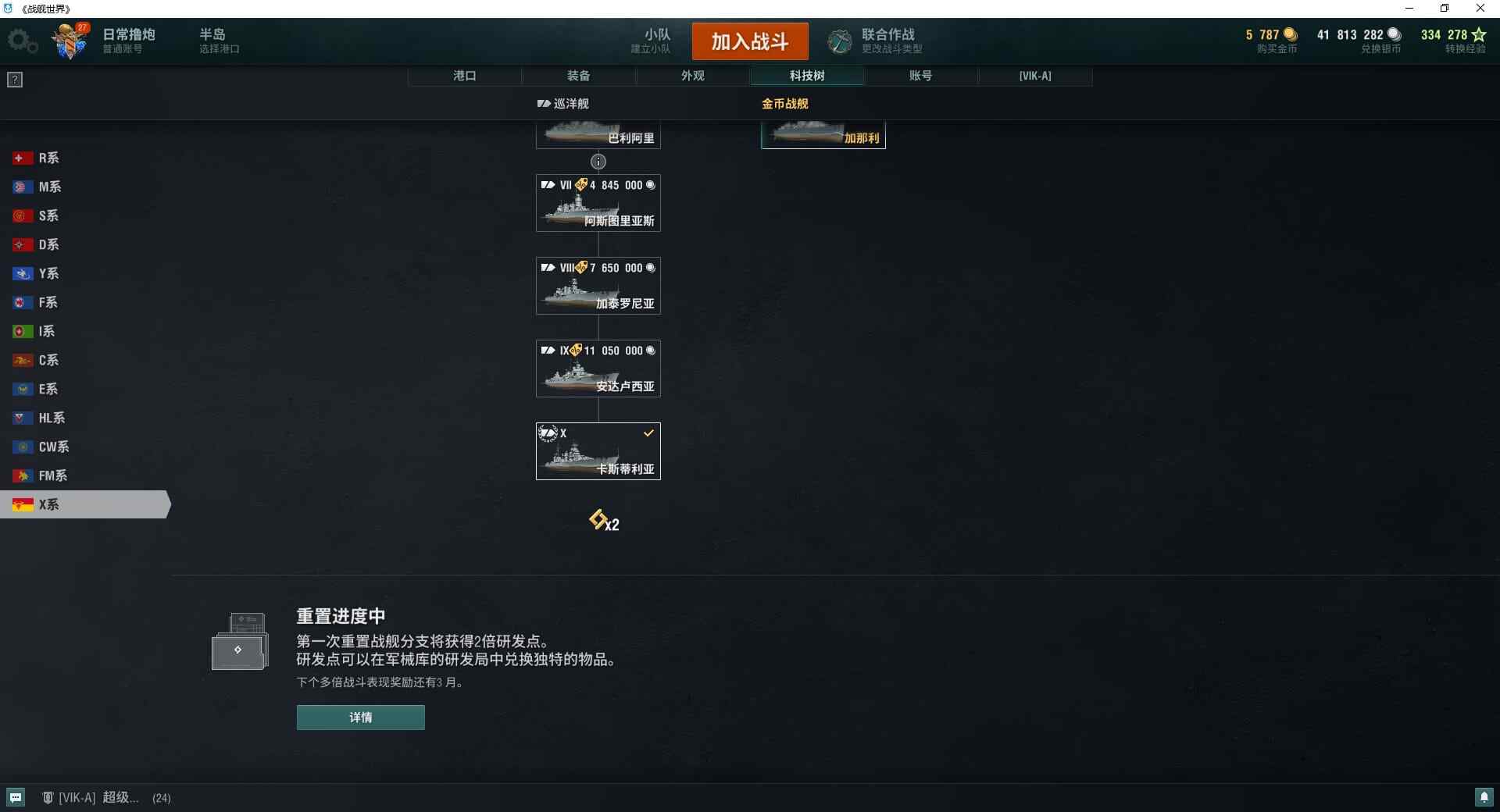Viewport: 1500px width, 812px height.
Task: Select the 卡斯蒂利亚 tier X ship
Action: click(598, 451)
